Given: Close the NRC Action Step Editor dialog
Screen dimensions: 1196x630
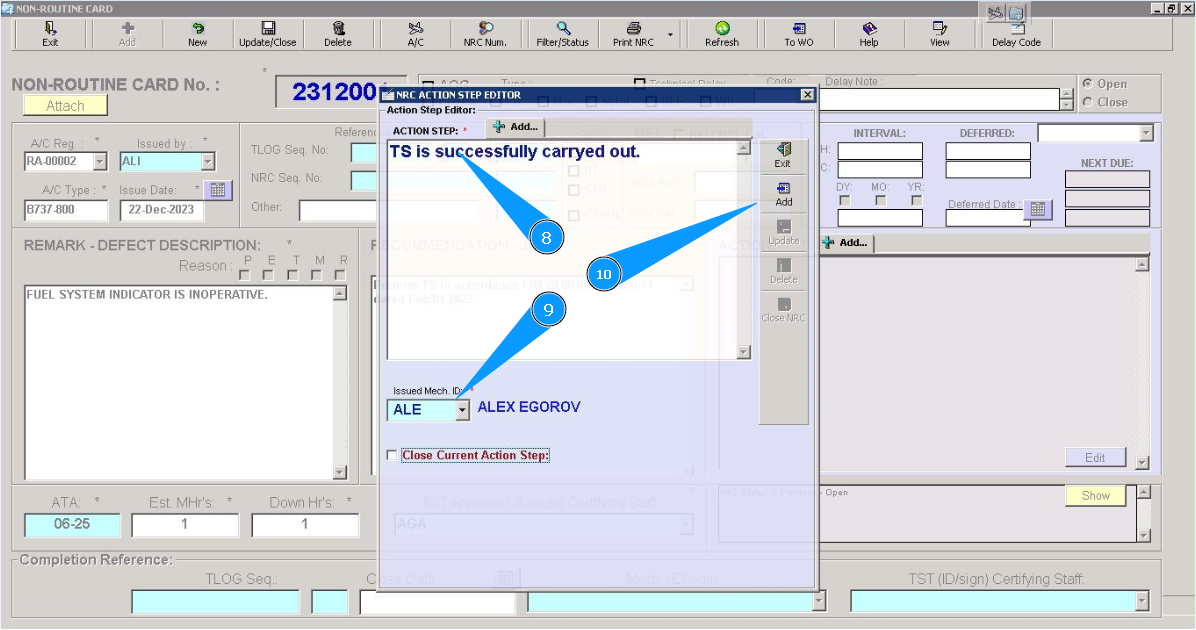Looking at the screenshot, I should pos(807,95).
